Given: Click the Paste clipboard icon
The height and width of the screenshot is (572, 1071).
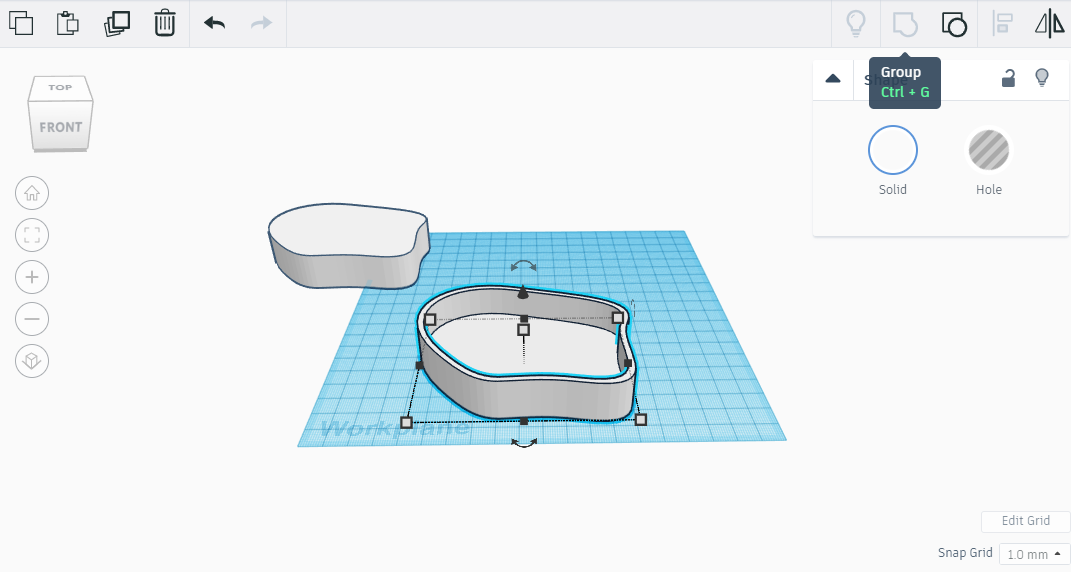Looking at the screenshot, I should click(68, 23).
